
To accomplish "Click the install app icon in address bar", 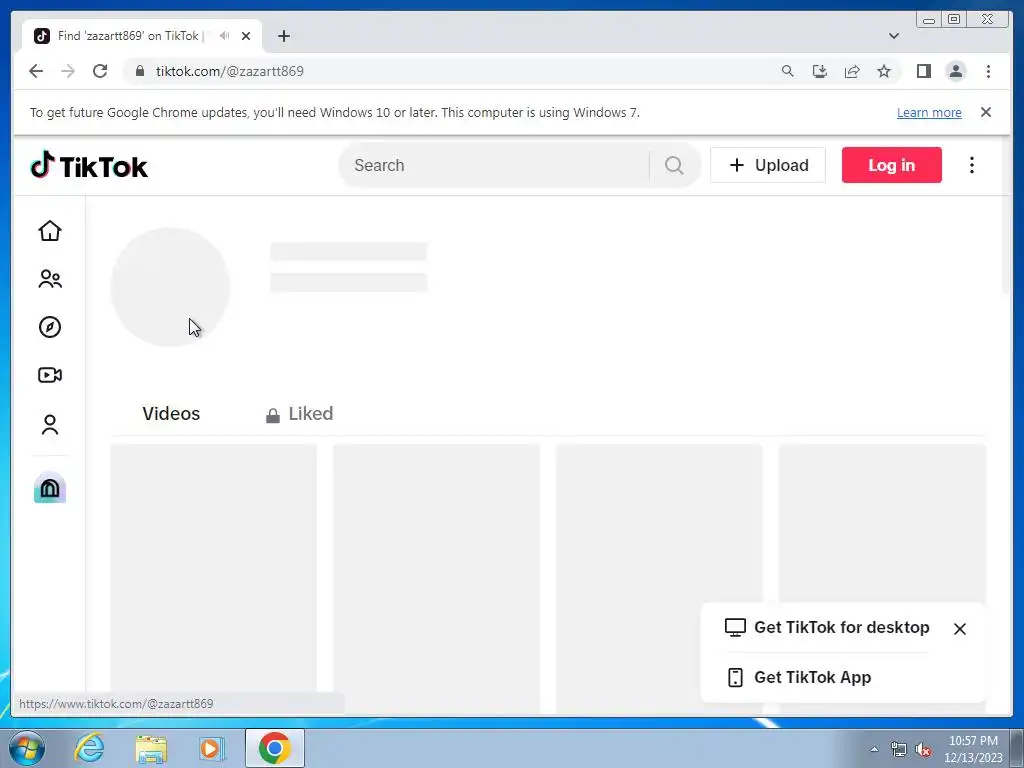I will 820,71.
